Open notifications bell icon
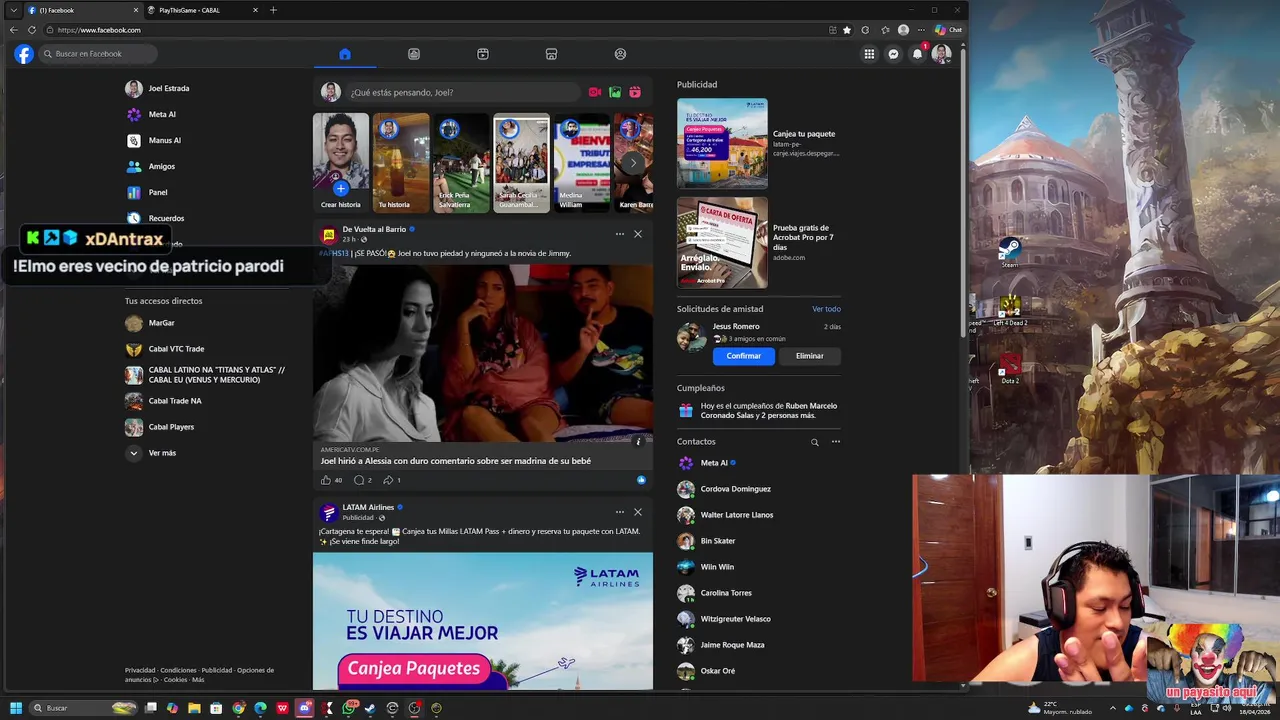Screen dimensions: 1280x720 (x=917, y=54)
